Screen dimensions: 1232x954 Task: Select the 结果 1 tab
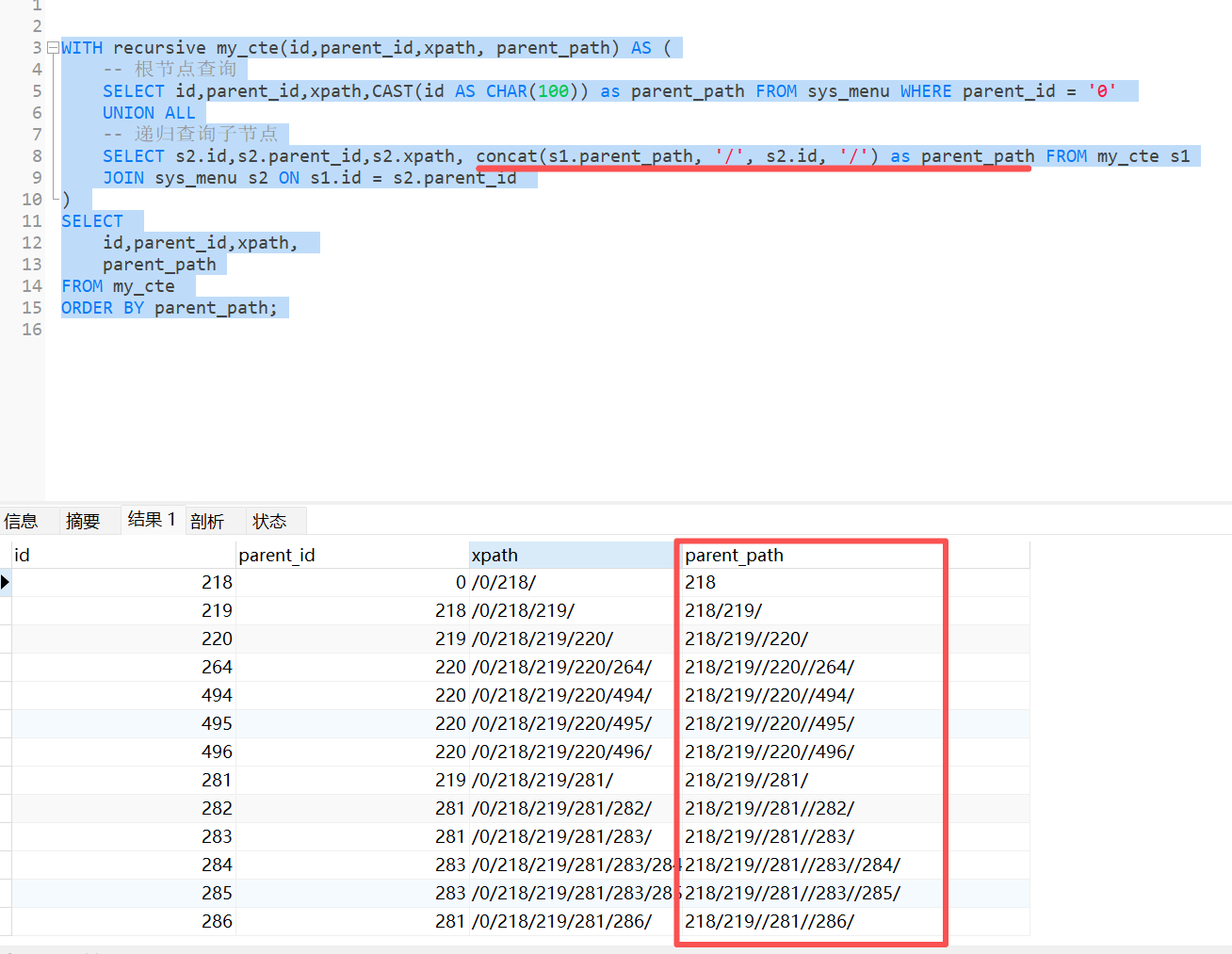152,520
